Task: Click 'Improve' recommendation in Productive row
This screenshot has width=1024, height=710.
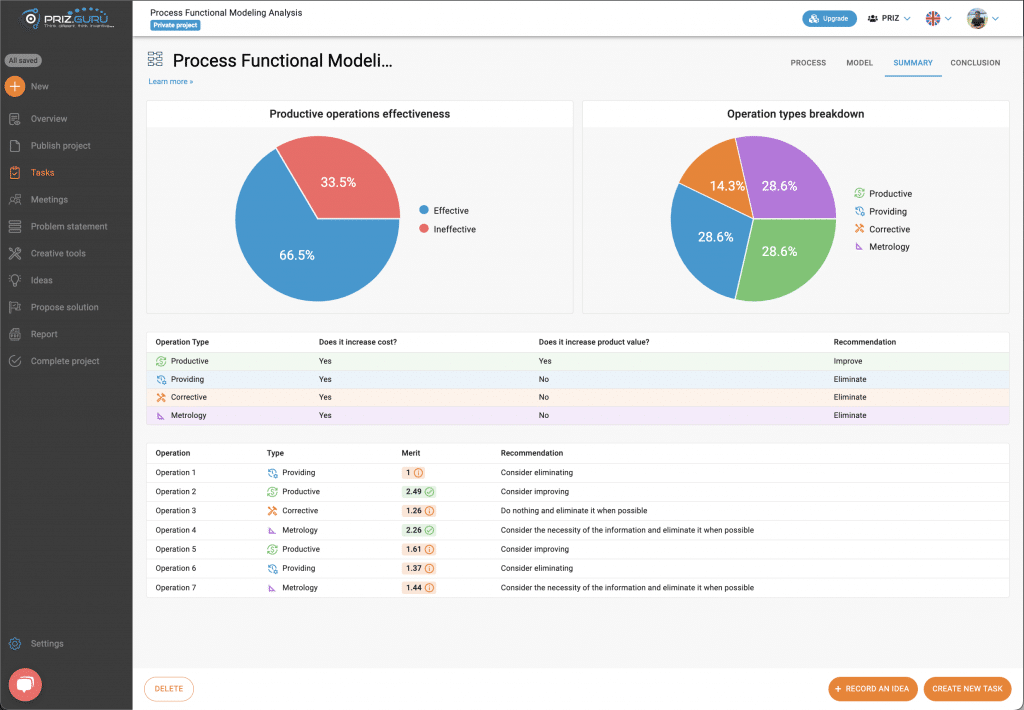Action: point(848,361)
